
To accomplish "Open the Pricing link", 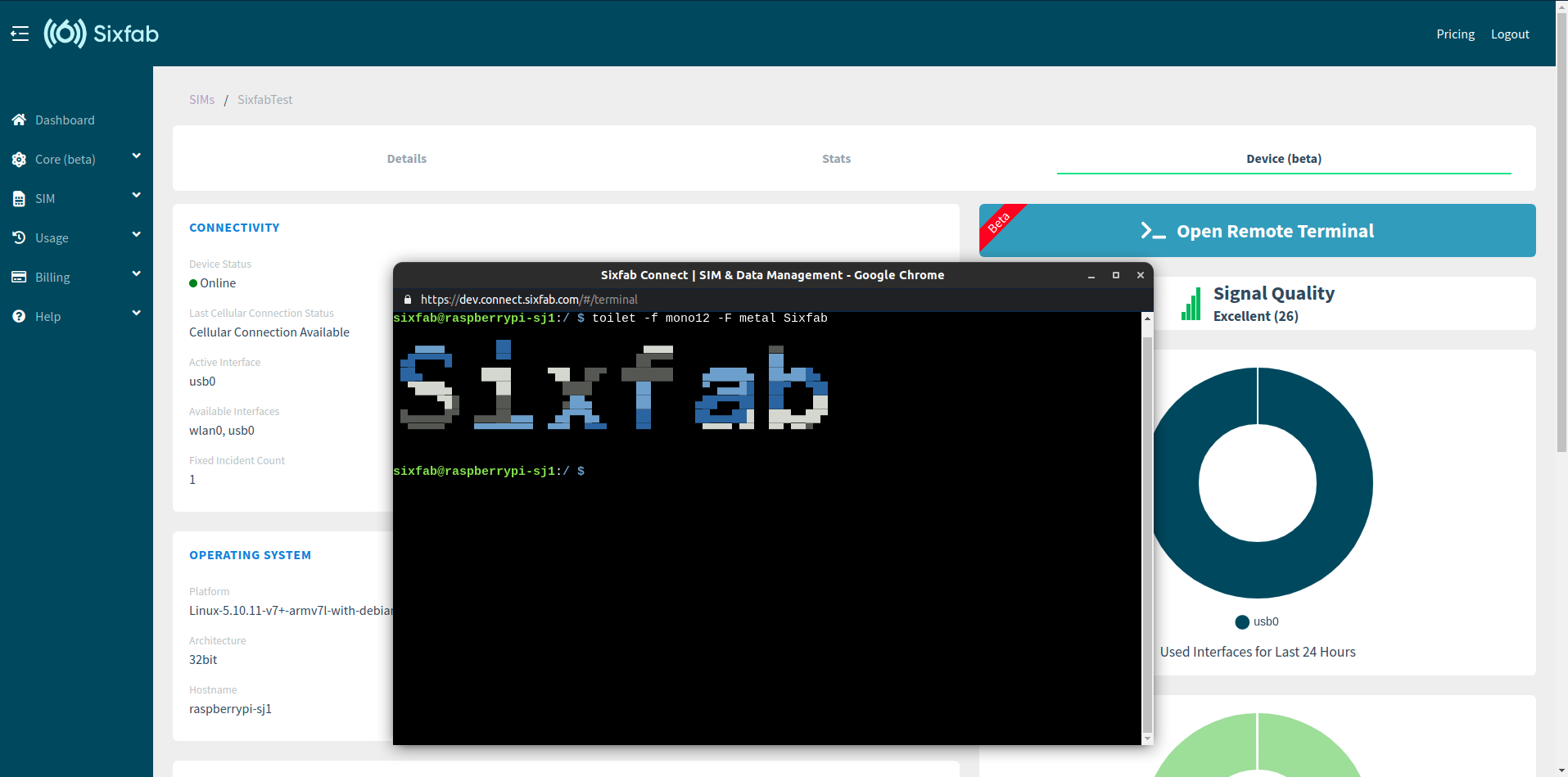I will coord(1455,34).
